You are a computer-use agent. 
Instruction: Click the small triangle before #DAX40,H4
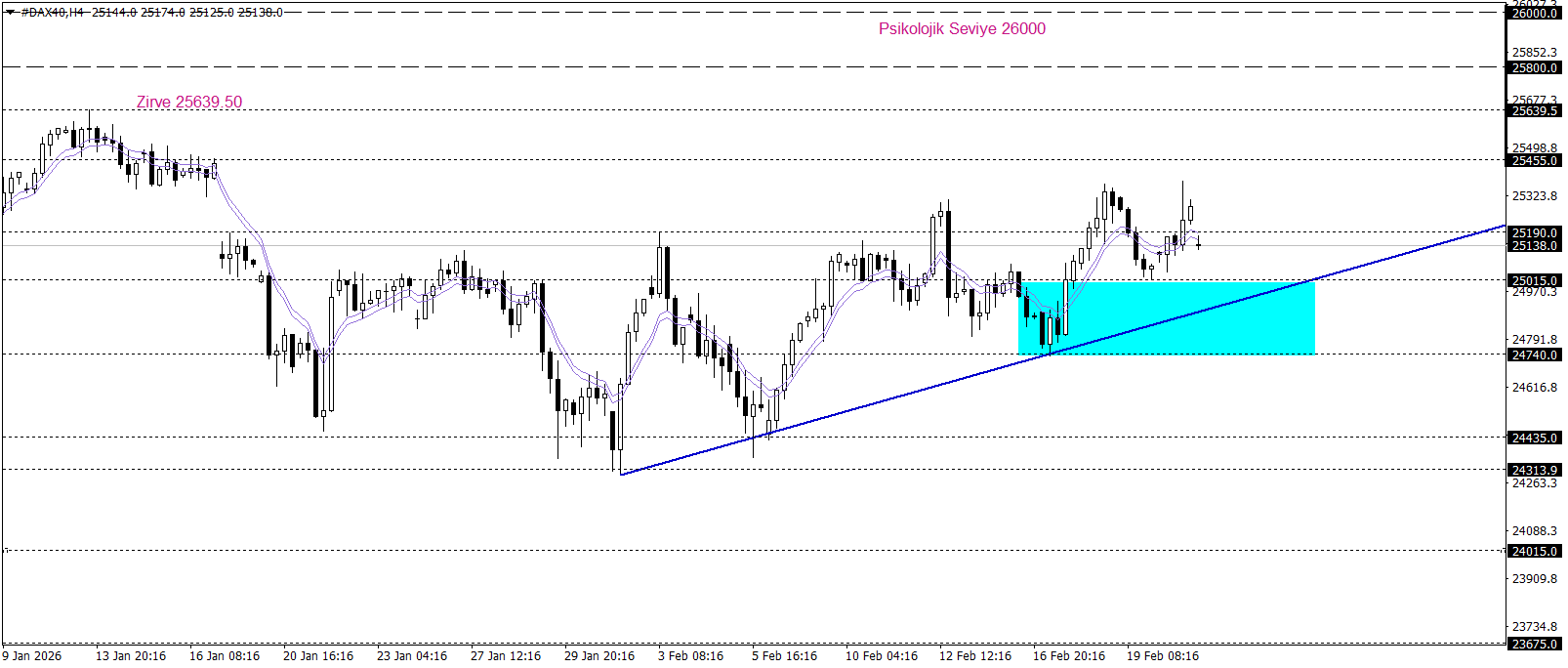(10, 13)
